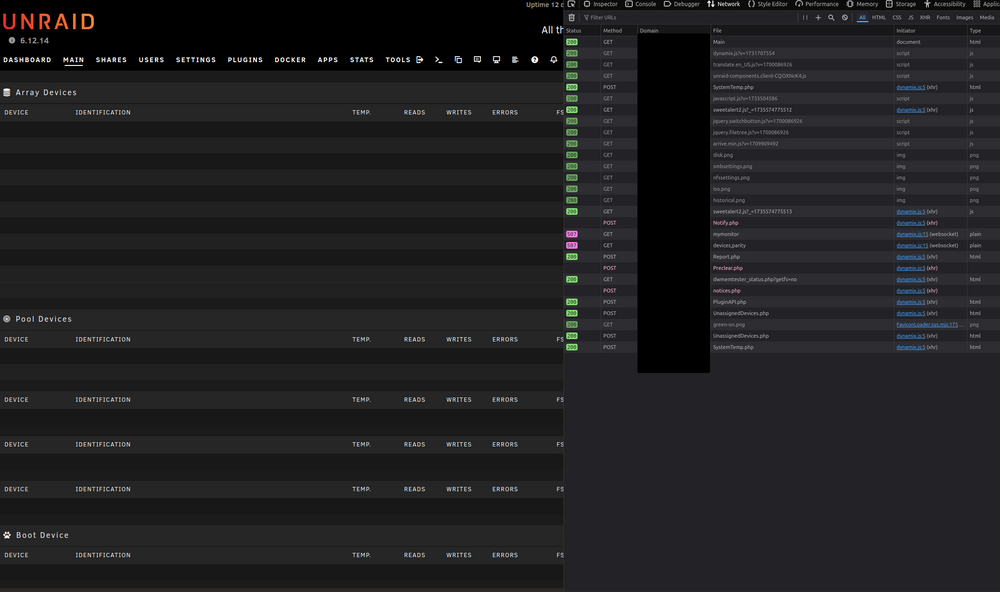The width and height of the screenshot is (1000, 592).
Task: Select the Main document request row
Action: click(x=782, y=42)
